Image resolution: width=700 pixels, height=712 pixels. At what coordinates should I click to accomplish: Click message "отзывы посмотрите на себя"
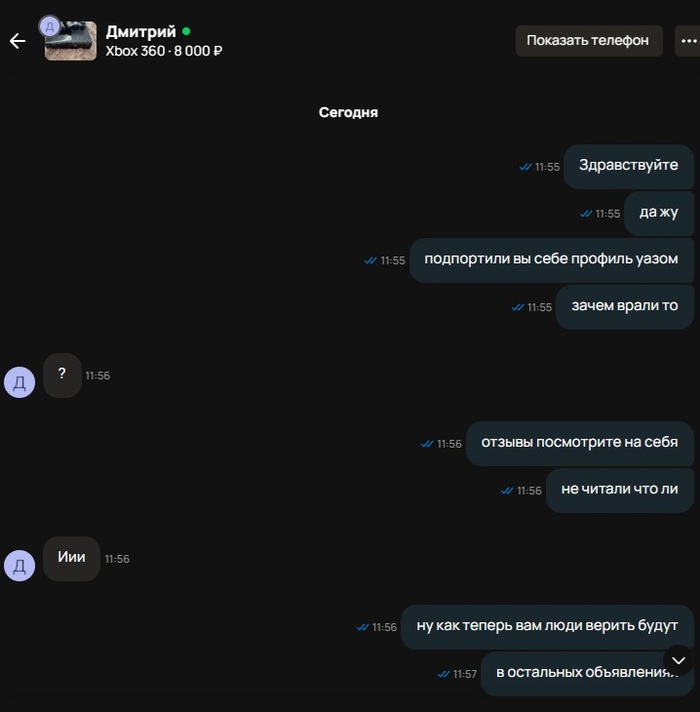point(580,443)
